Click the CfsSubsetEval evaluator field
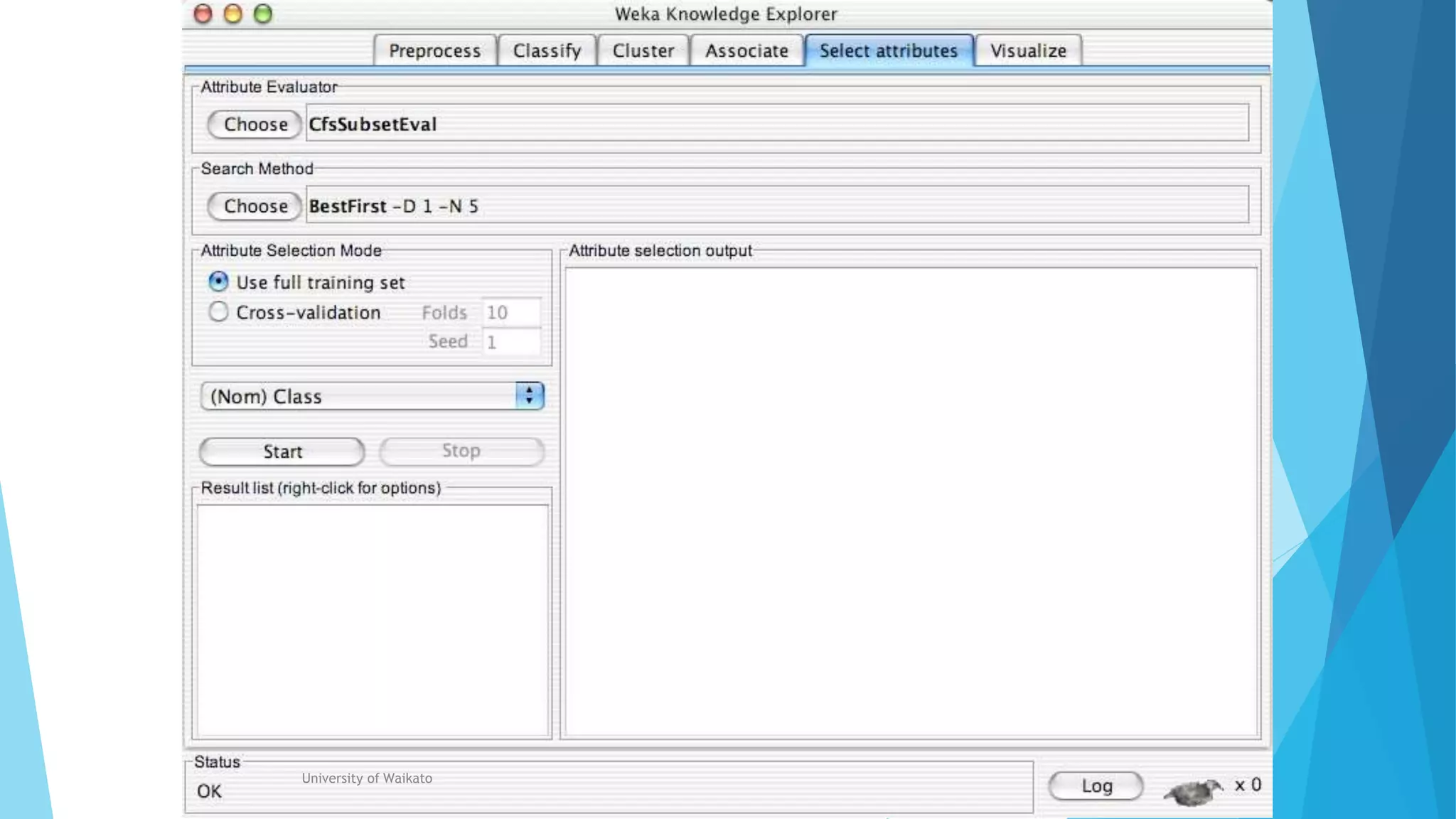This screenshot has width=1456, height=819. click(776, 124)
